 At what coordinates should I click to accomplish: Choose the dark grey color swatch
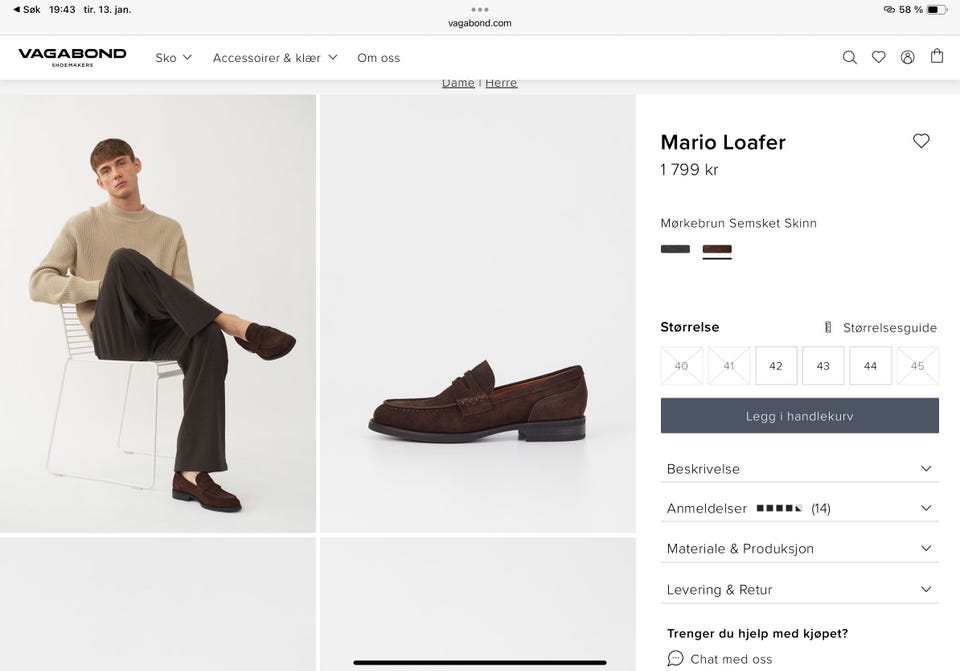675,249
